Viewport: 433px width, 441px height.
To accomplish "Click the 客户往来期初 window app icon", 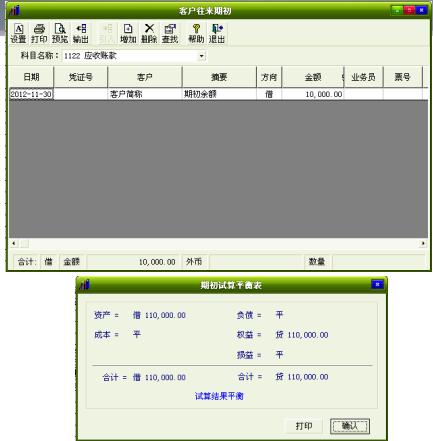I will (15, 11).
